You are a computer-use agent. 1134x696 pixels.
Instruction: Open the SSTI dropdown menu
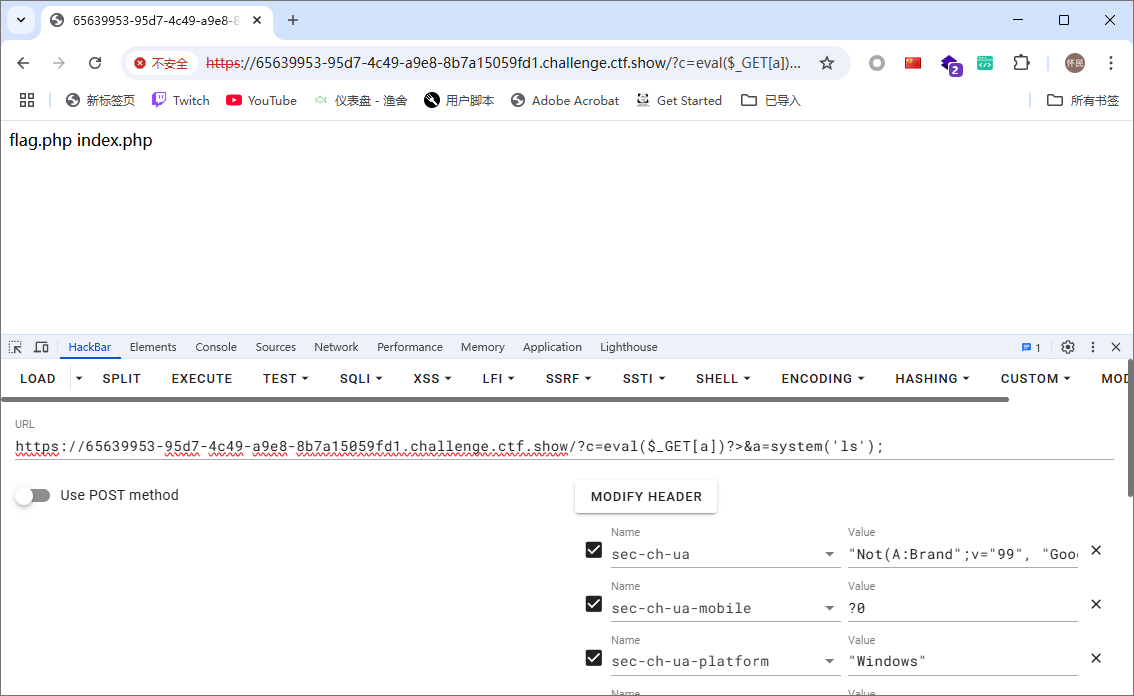[644, 378]
